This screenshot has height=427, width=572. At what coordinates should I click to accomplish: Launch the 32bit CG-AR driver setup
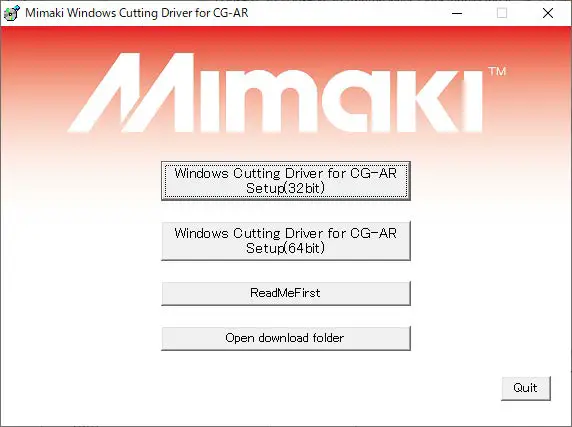[286, 181]
